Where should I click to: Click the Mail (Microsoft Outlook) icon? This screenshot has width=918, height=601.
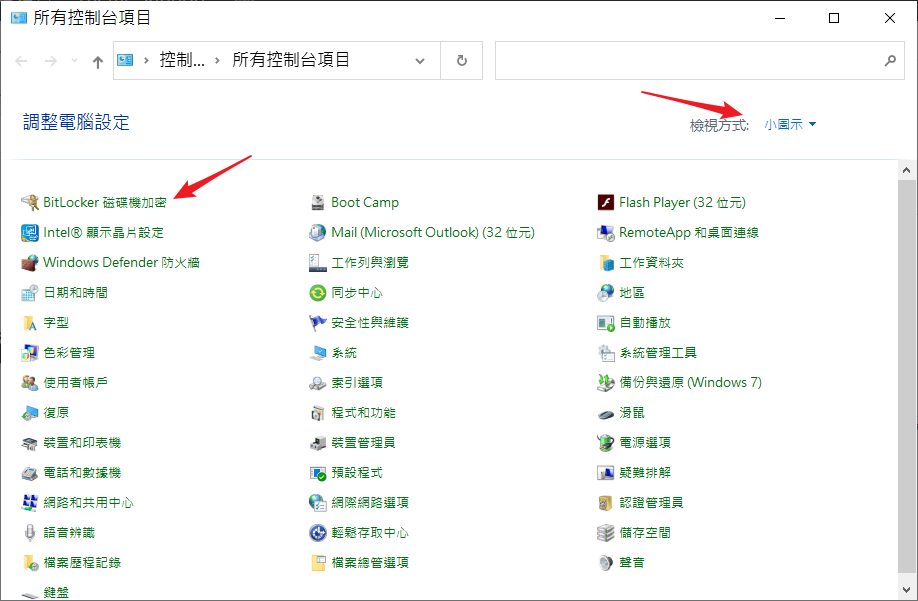click(x=318, y=232)
